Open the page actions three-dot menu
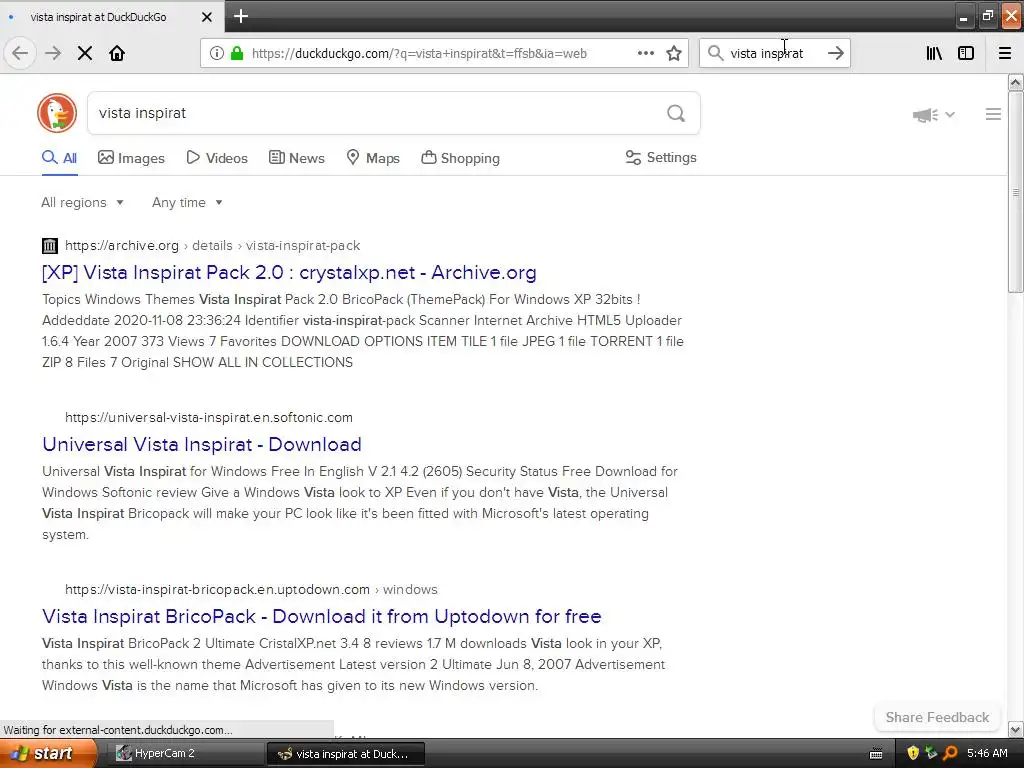Image resolution: width=1024 pixels, height=768 pixels. (645, 53)
